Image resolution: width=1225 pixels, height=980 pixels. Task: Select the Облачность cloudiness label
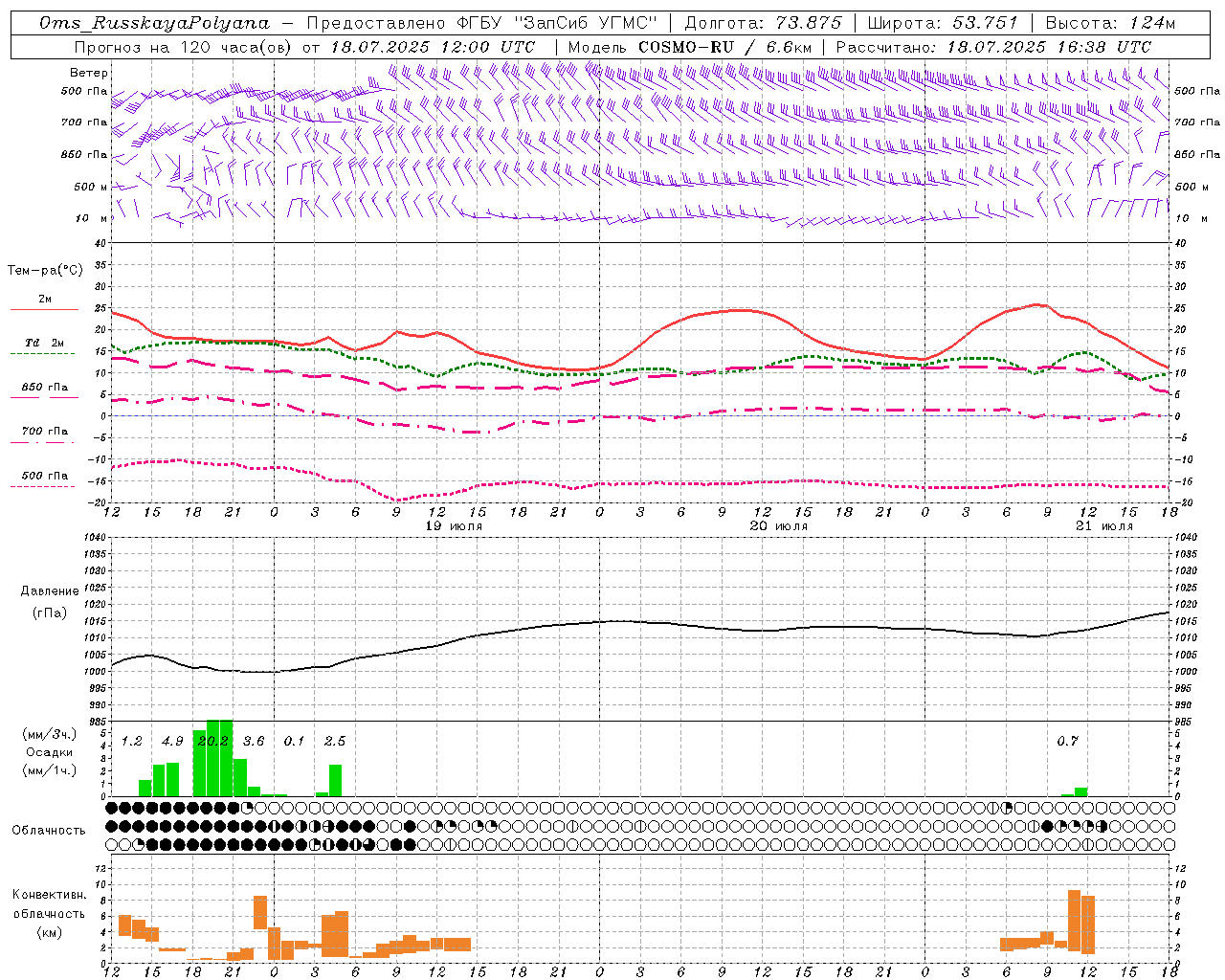point(49,831)
